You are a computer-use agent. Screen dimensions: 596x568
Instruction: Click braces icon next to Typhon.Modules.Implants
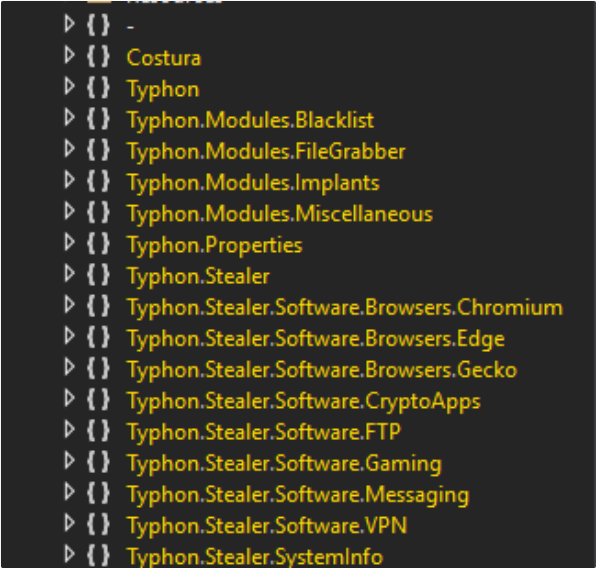click(98, 181)
